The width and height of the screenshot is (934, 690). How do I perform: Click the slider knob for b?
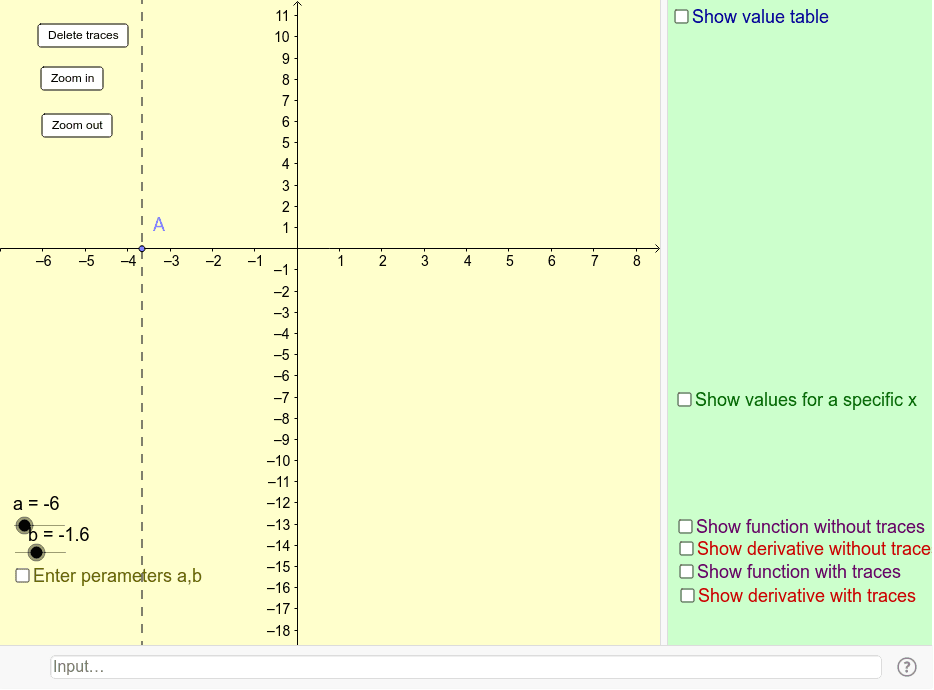(36, 553)
